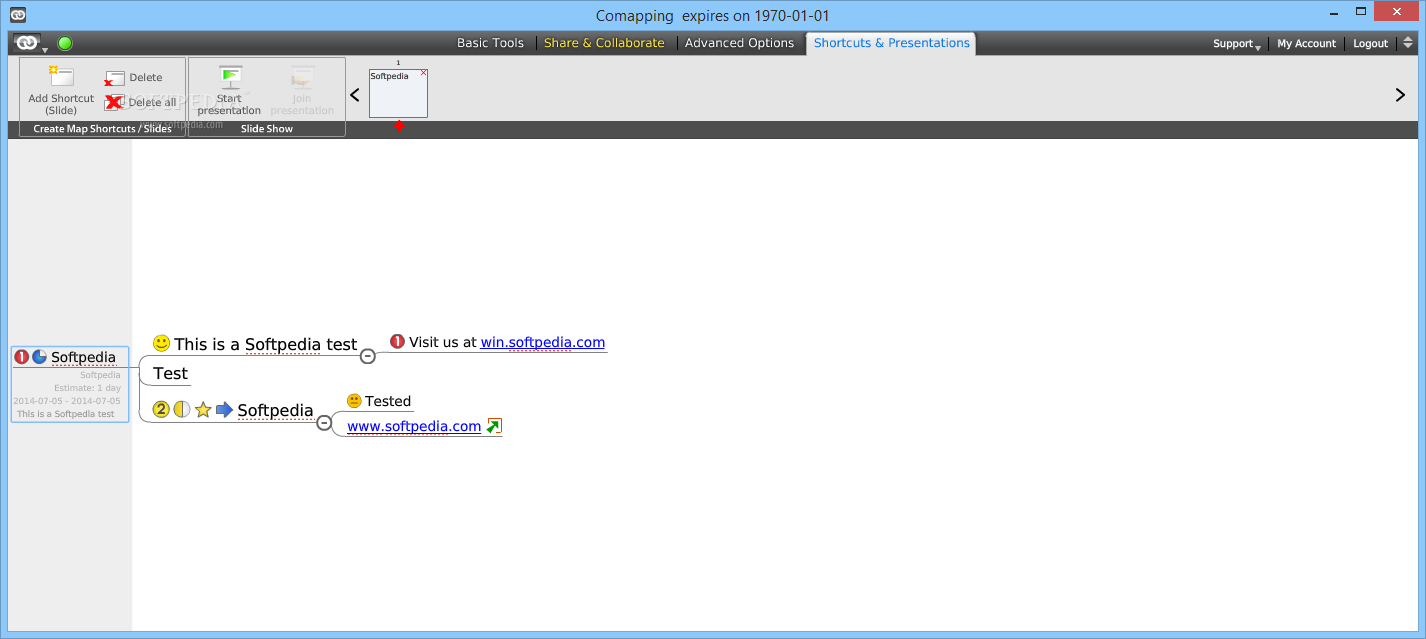Click the smiley face icon on Softpedia test node
This screenshot has height=639, width=1426.
pos(162,343)
